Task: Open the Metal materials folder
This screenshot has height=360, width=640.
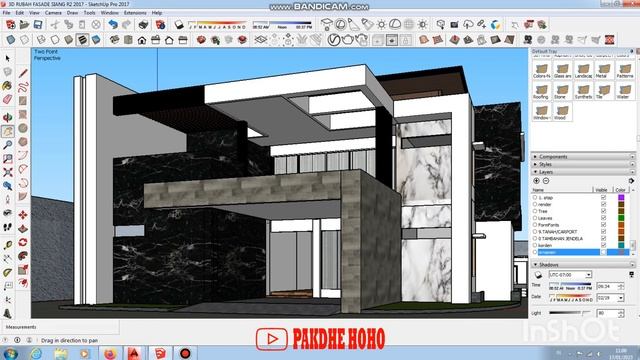Action: (604, 70)
